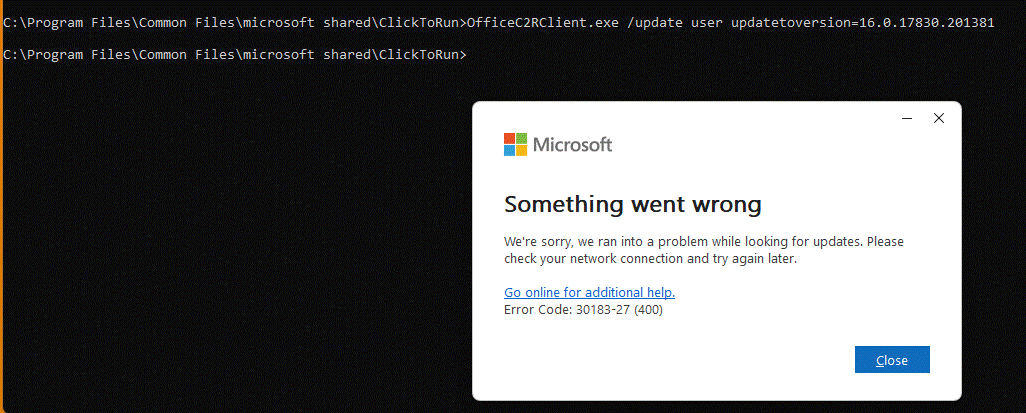Click the version number 16.0.17830.201381

[x=926, y=21]
